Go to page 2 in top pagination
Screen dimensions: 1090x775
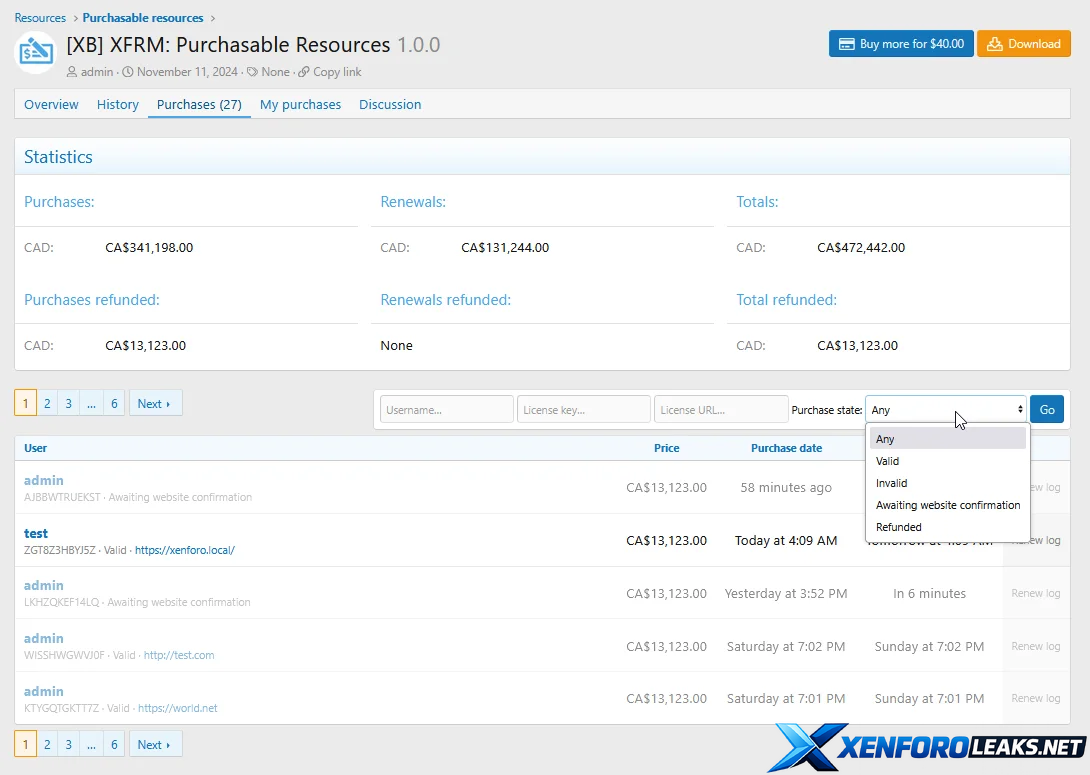click(x=47, y=404)
